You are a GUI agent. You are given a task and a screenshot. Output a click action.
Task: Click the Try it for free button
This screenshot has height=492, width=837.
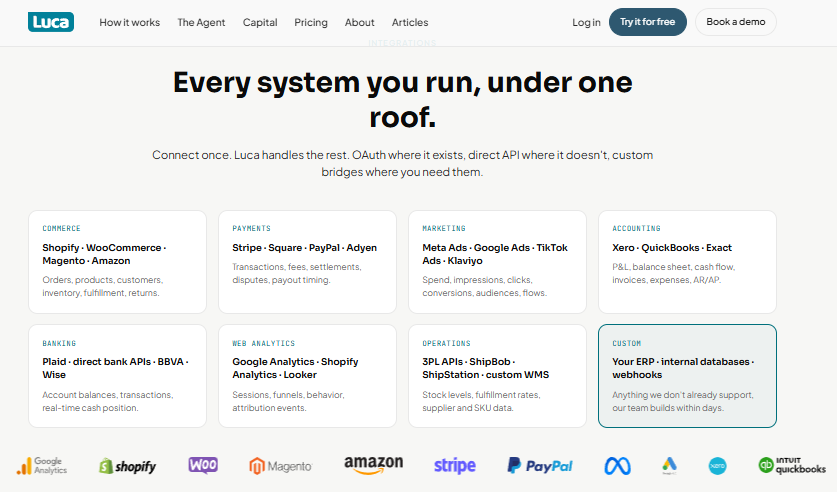[648, 22]
